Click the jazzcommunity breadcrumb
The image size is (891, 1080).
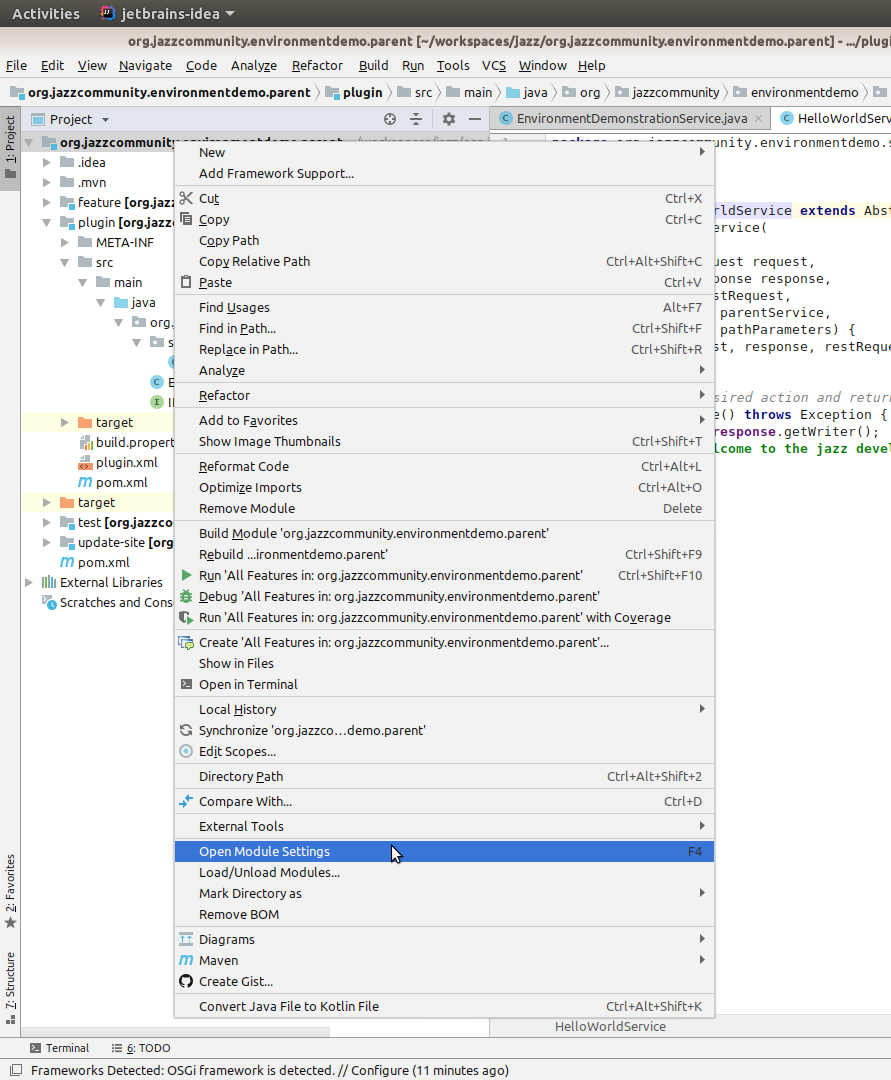(x=667, y=92)
